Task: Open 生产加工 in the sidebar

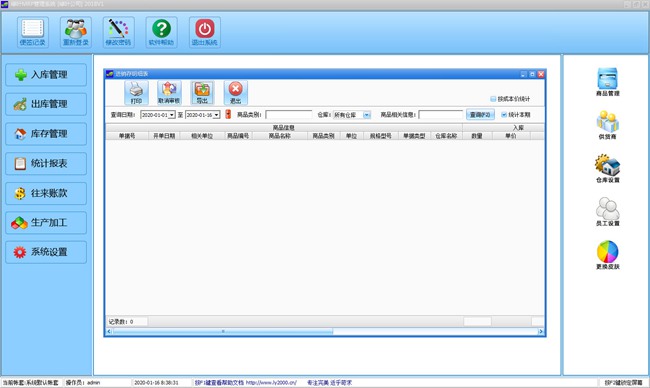Action: (46, 223)
